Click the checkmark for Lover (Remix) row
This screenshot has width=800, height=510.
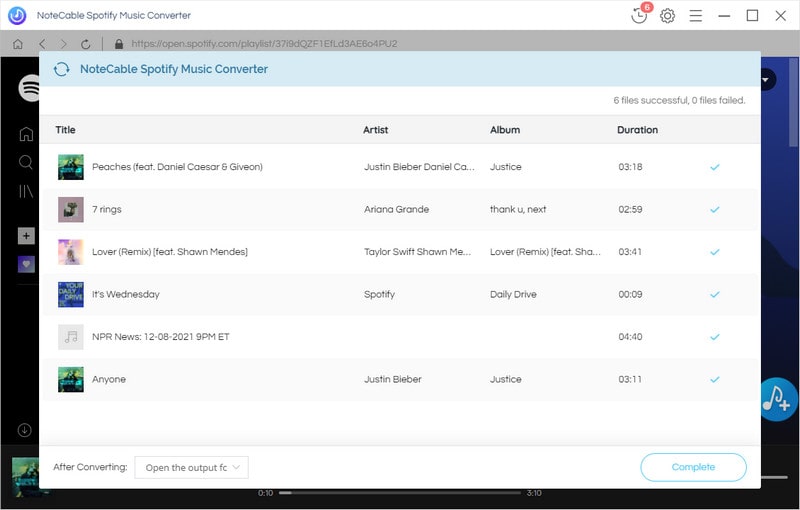pos(715,252)
